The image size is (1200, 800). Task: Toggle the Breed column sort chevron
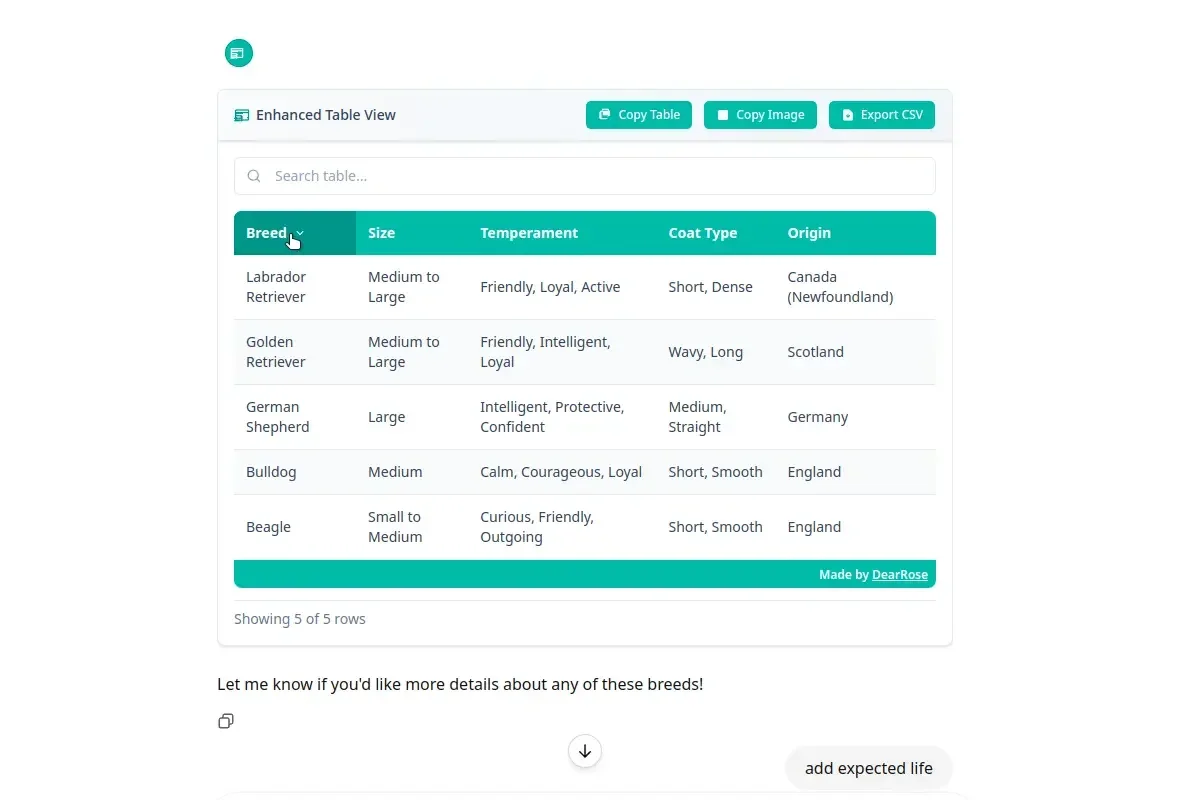[x=300, y=234]
